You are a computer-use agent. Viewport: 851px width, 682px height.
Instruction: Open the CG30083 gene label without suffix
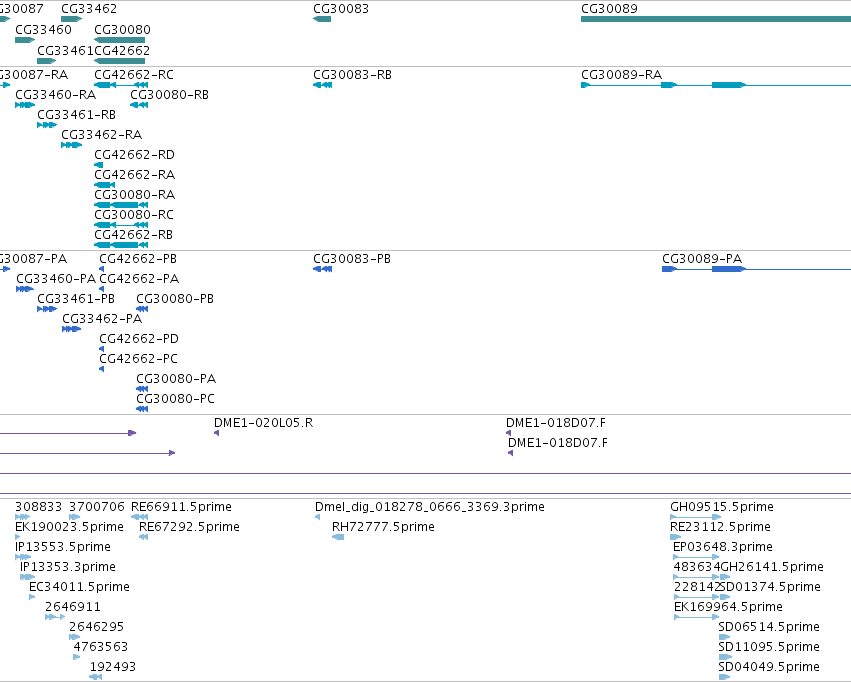tap(341, 9)
